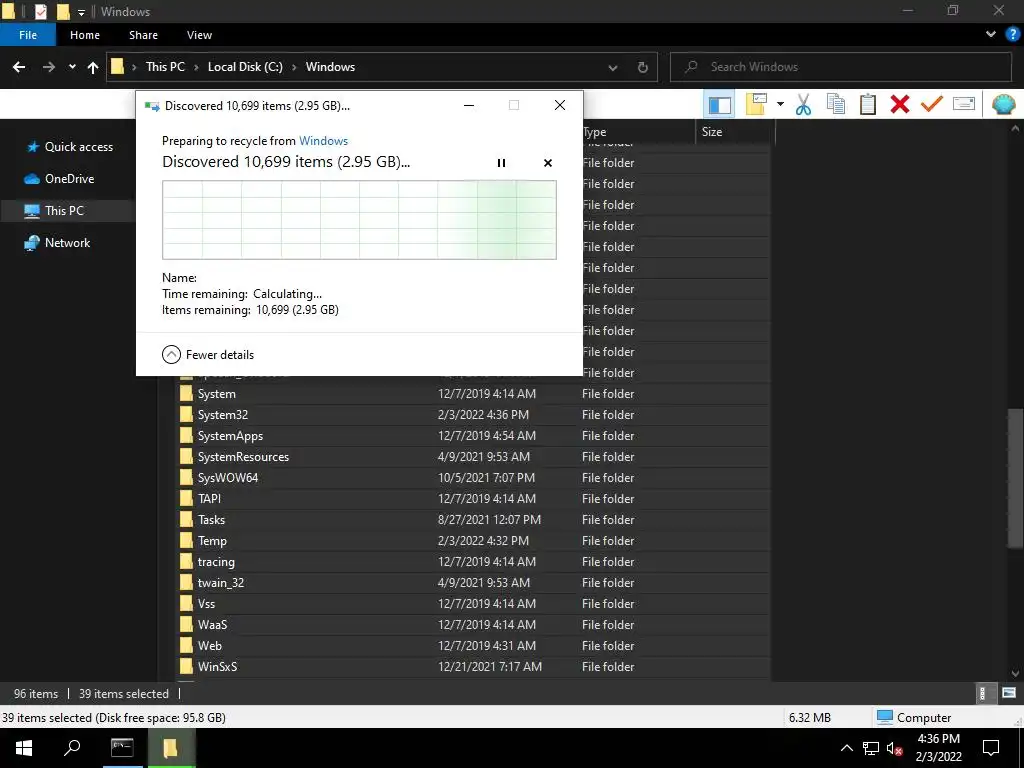Click the Vss folder icon
Viewport: 1024px width, 768px height.
[x=186, y=603]
